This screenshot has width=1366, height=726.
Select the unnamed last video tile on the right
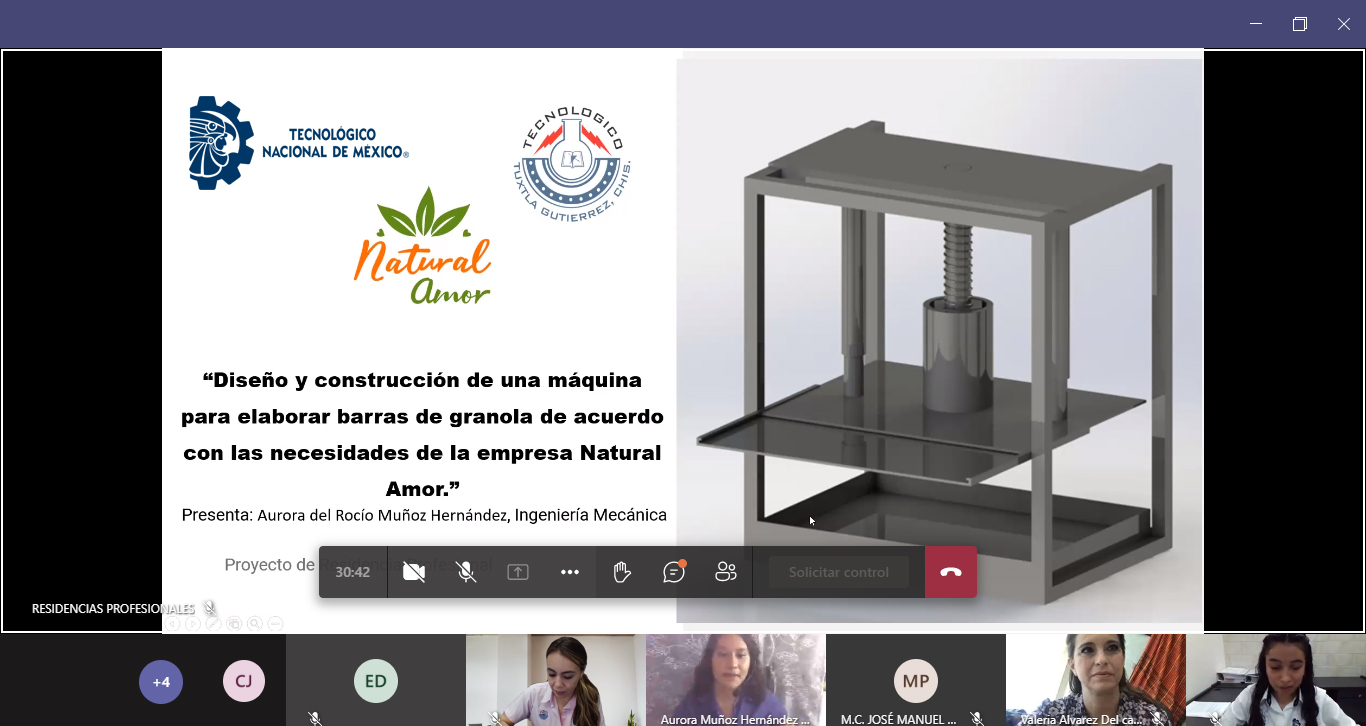(1276, 680)
